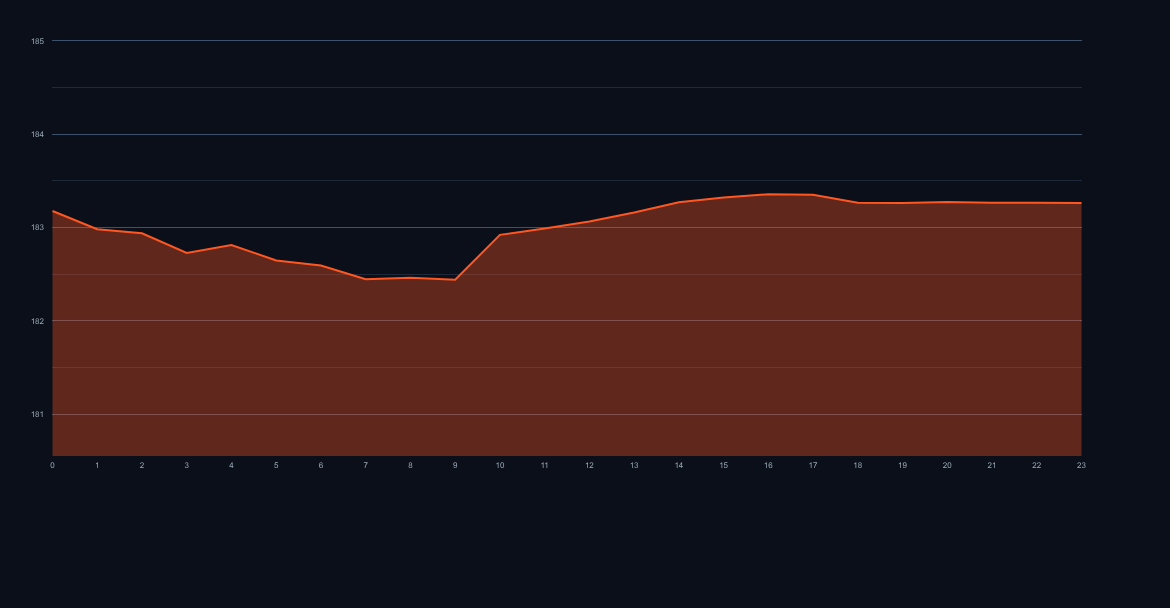The width and height of the screenshot is (1170, 608).
Task: Click the y-axis label 183
Action: [x=37, y=228]
